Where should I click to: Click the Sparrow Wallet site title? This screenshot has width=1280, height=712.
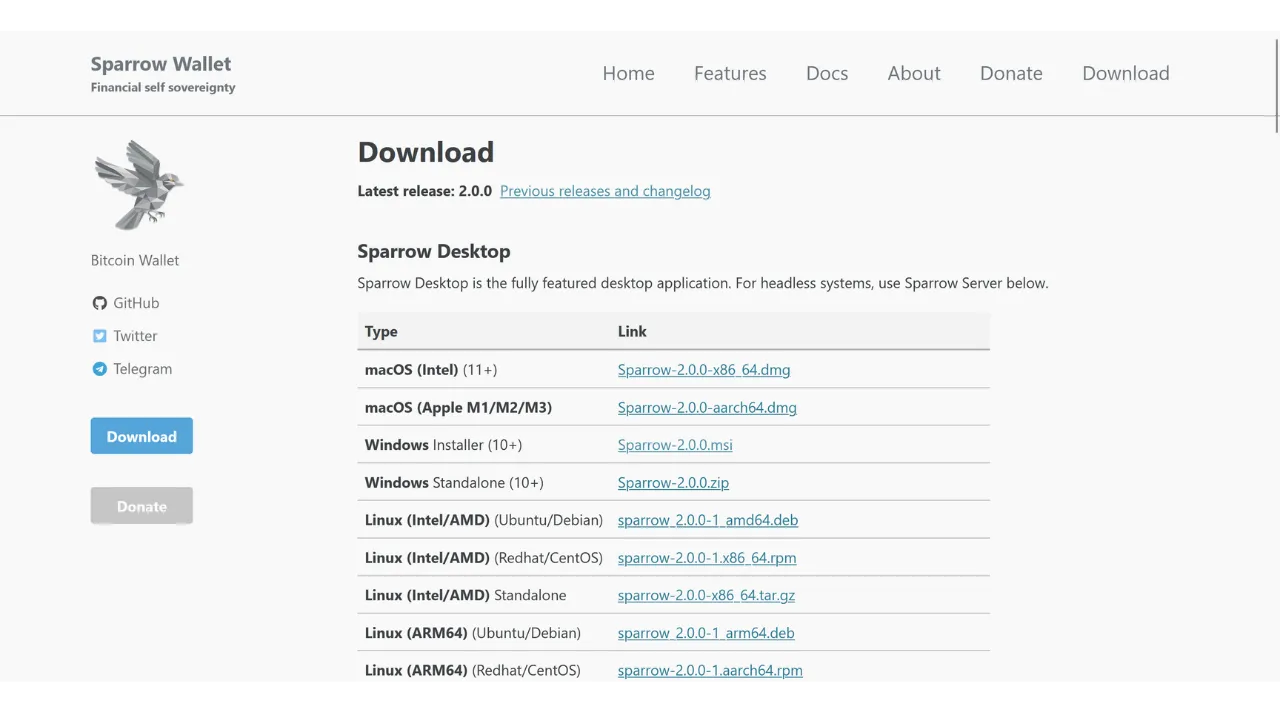click(x=161, y=64)
